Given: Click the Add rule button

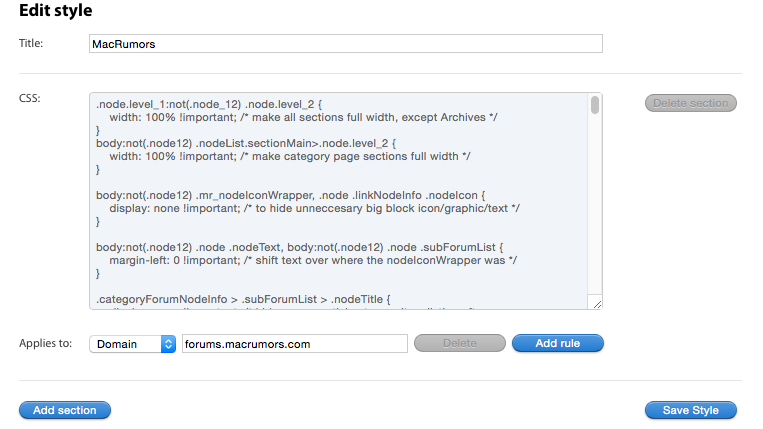Looking at the screenshot, I should (558, 343).
